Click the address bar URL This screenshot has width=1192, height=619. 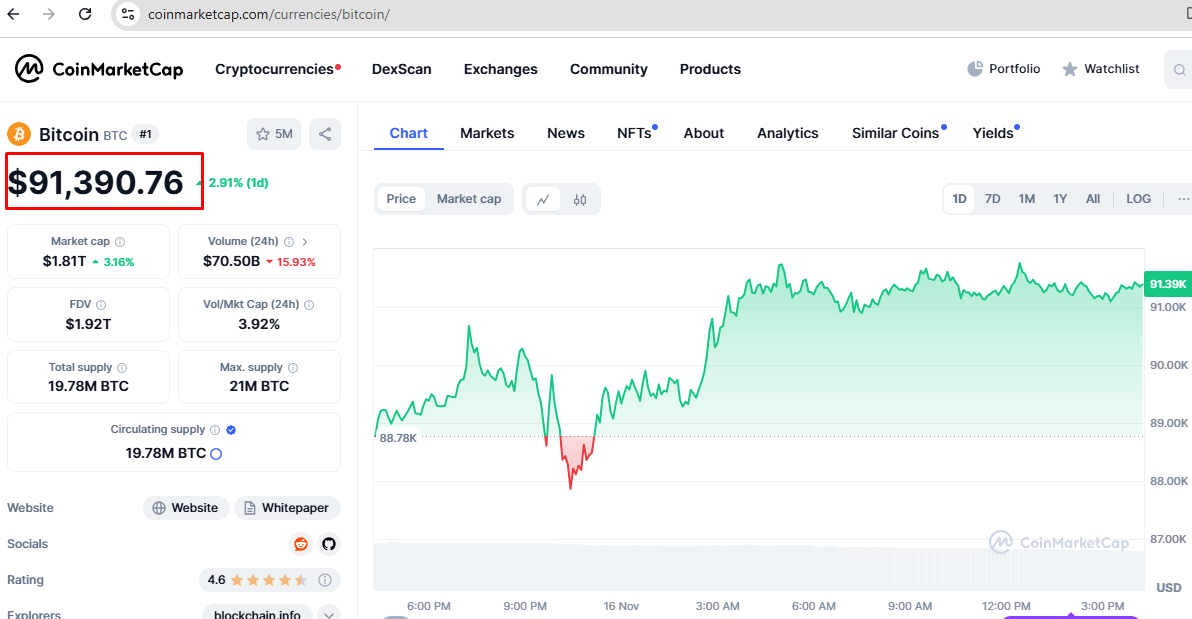(x=269, y=14)
